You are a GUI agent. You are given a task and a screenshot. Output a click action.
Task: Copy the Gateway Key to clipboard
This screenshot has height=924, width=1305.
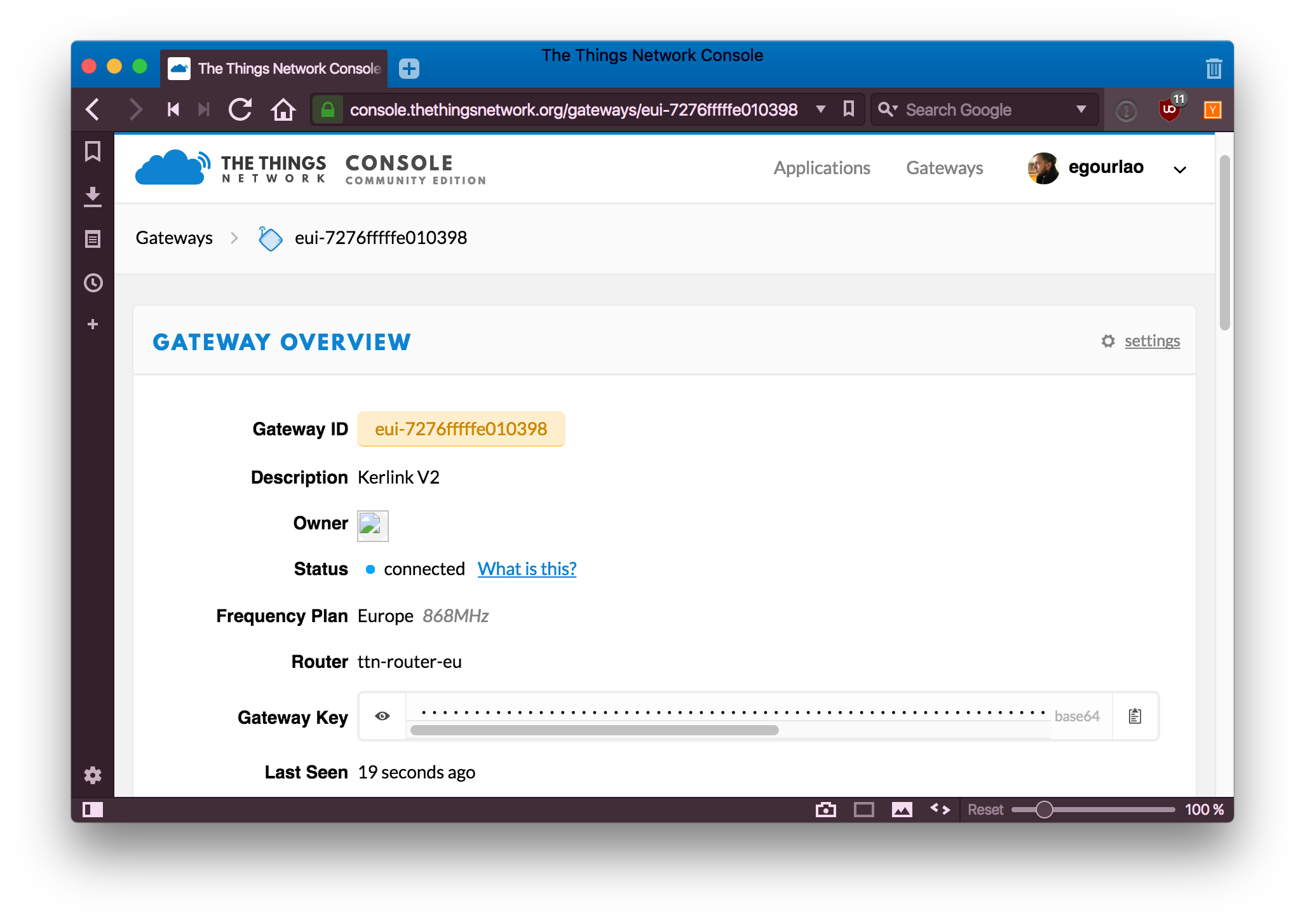coord(1135,716)
